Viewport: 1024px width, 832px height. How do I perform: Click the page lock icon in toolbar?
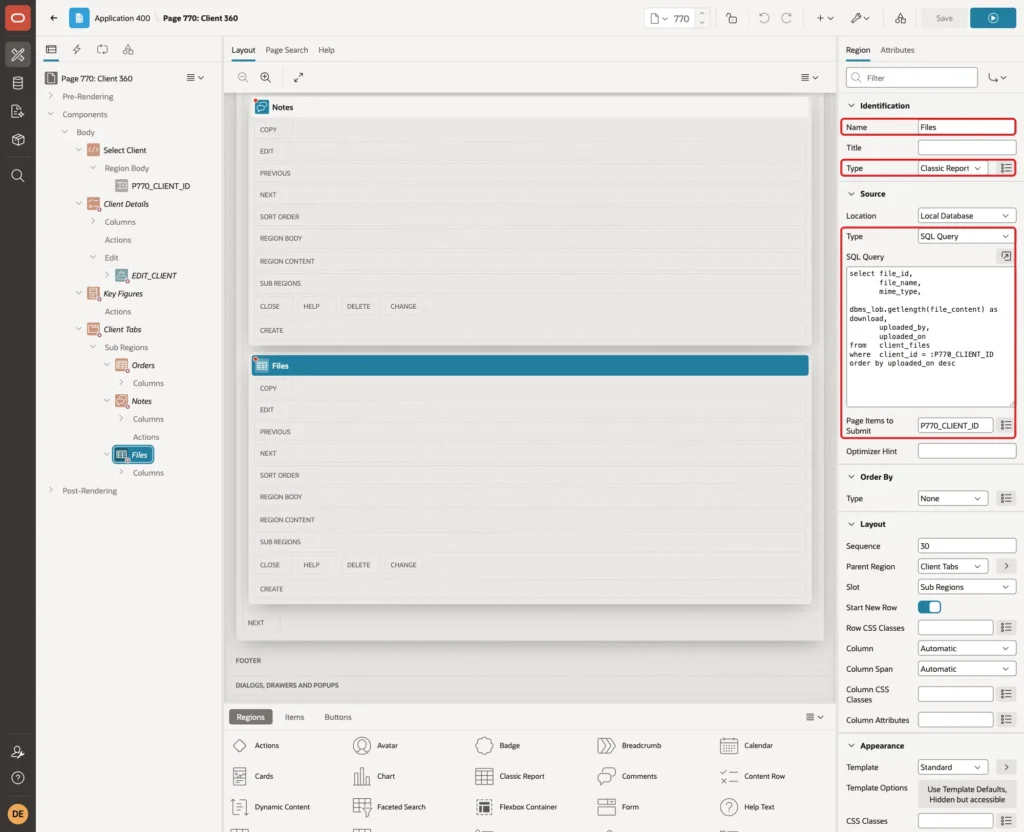pyautogui.click(x=731, y=18)
